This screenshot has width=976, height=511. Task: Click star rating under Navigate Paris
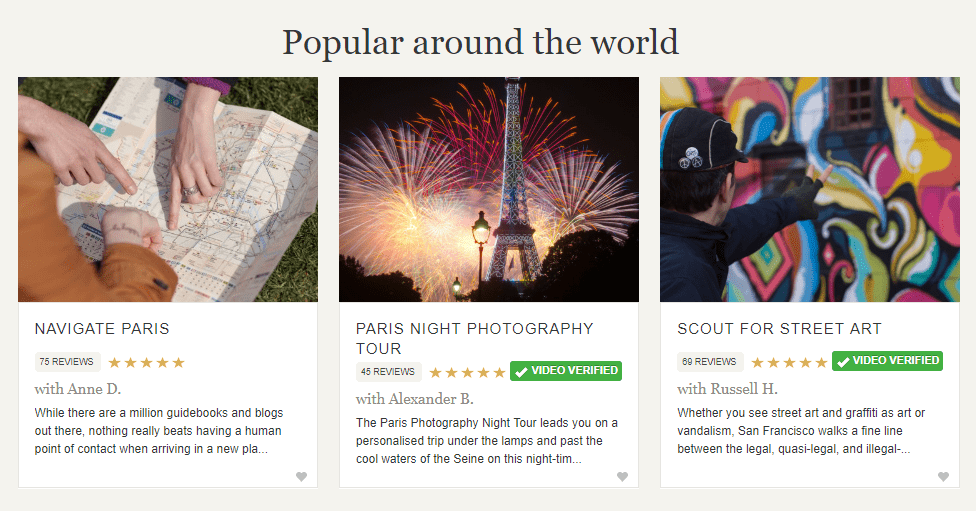(146, 363)
